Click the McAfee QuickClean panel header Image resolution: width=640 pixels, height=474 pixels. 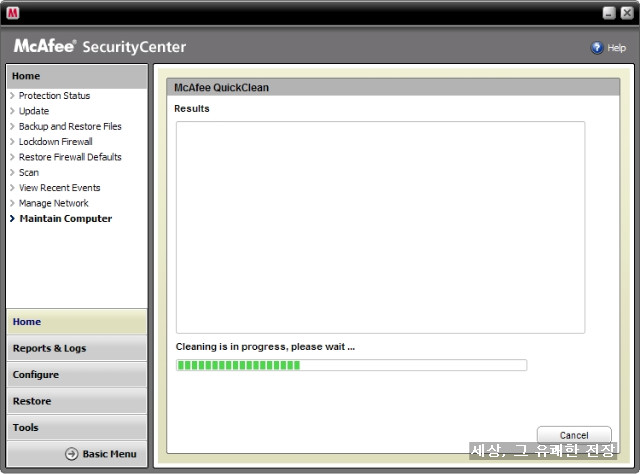[x=393, y=87]
